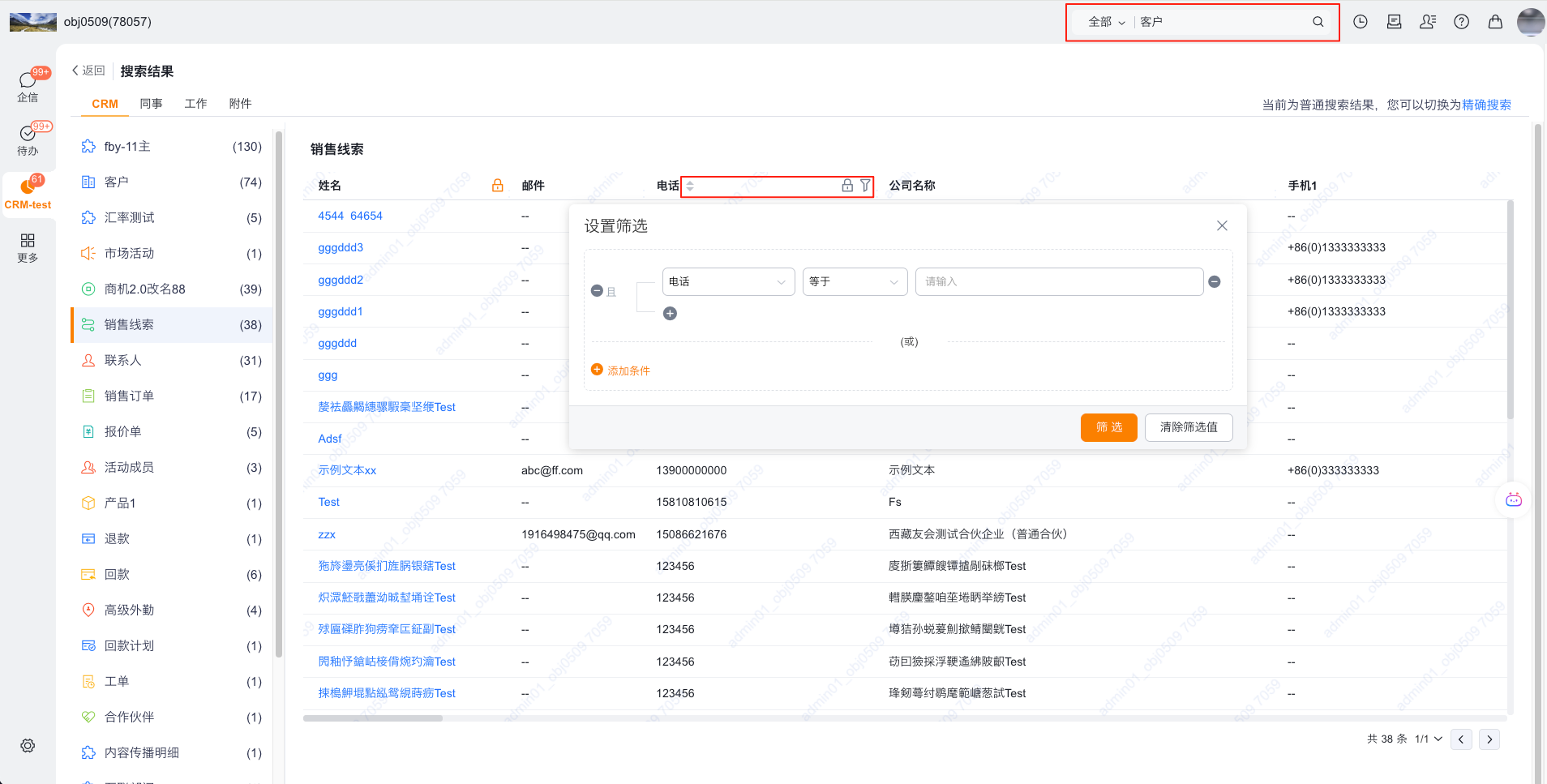The width and height of the screenshot is (1547, 784).
Task: Click the horizontal scrollbar below the table
Action: 373,718
